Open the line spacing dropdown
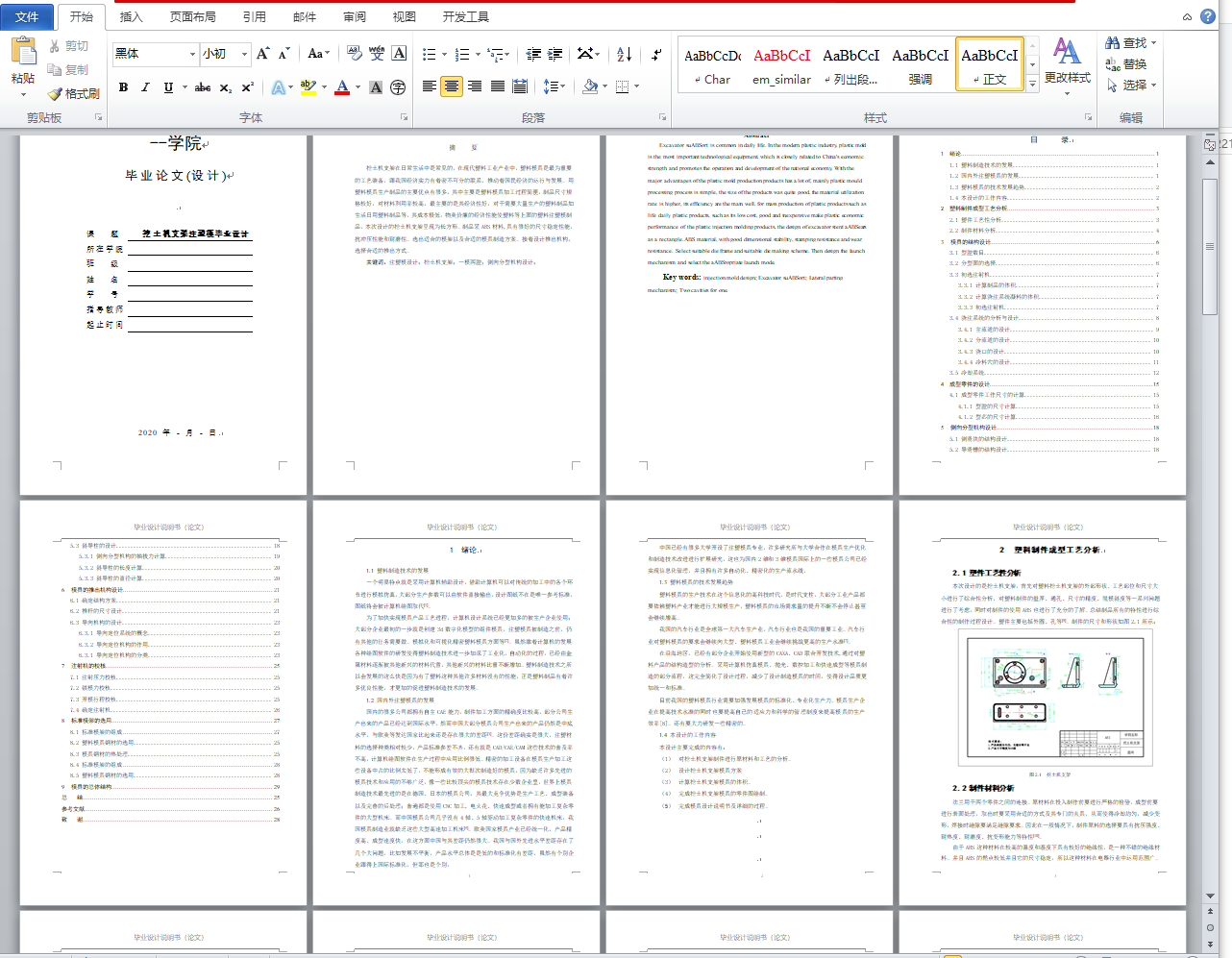This screenshot has width=1232, height=958. pyautogui.click(x=554, y=86)
